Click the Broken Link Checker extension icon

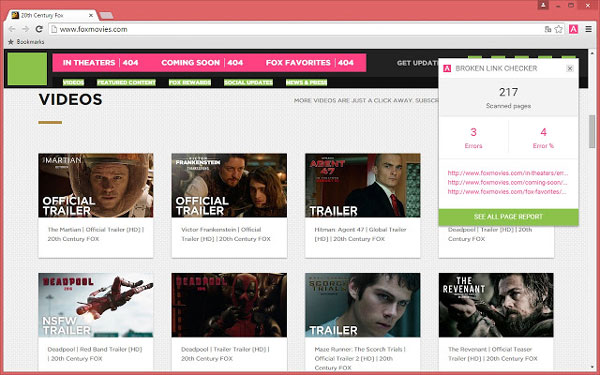tap(573, 29)
